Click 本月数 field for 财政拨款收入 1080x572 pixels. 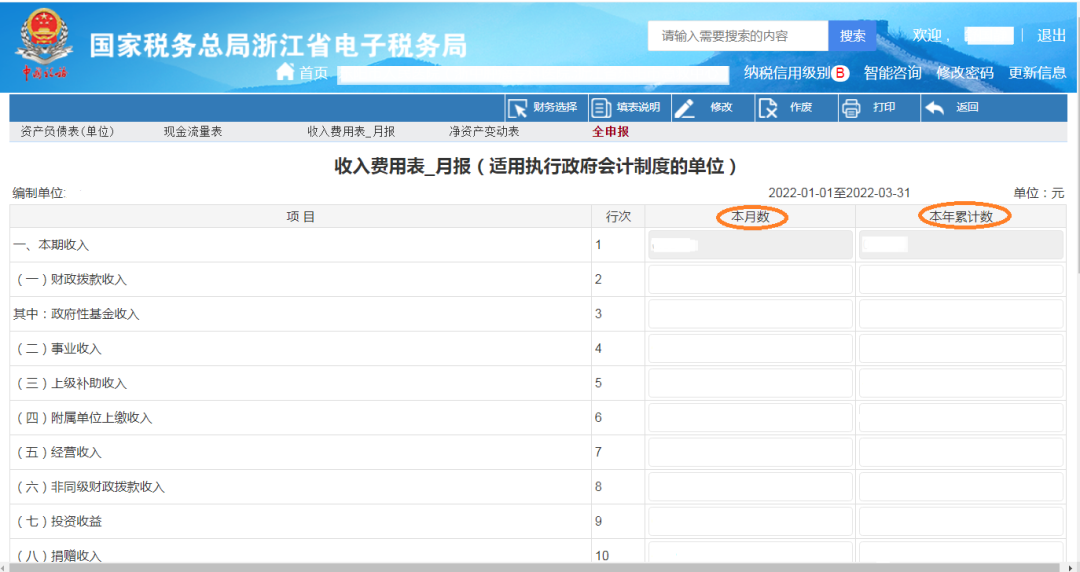pos(750,280)
